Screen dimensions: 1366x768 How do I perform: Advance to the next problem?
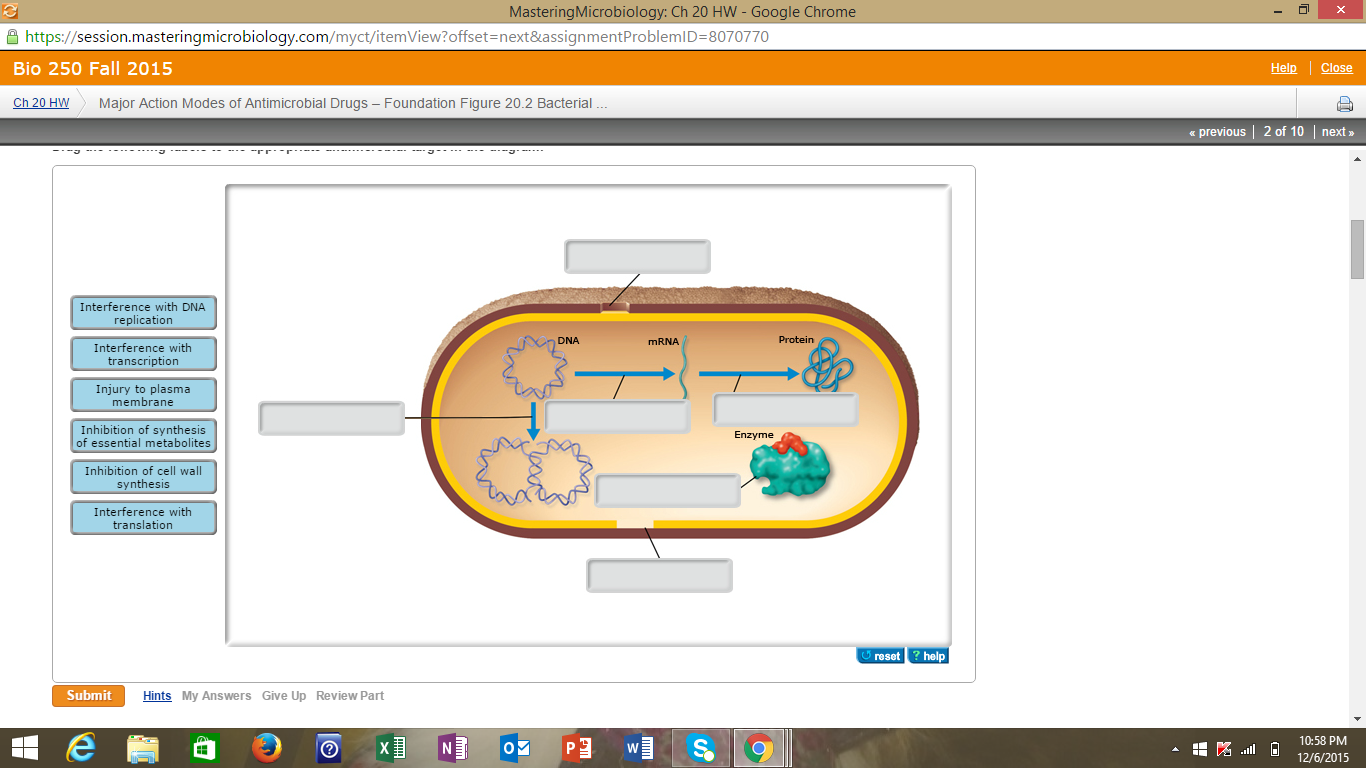[1337, 131]
